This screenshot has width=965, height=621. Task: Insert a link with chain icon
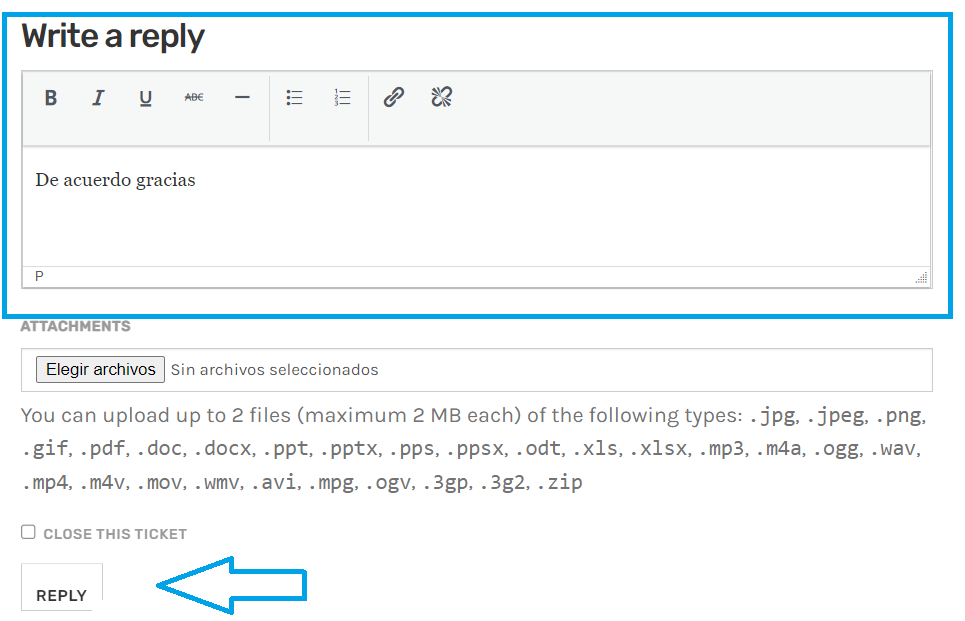coord(394,97)
